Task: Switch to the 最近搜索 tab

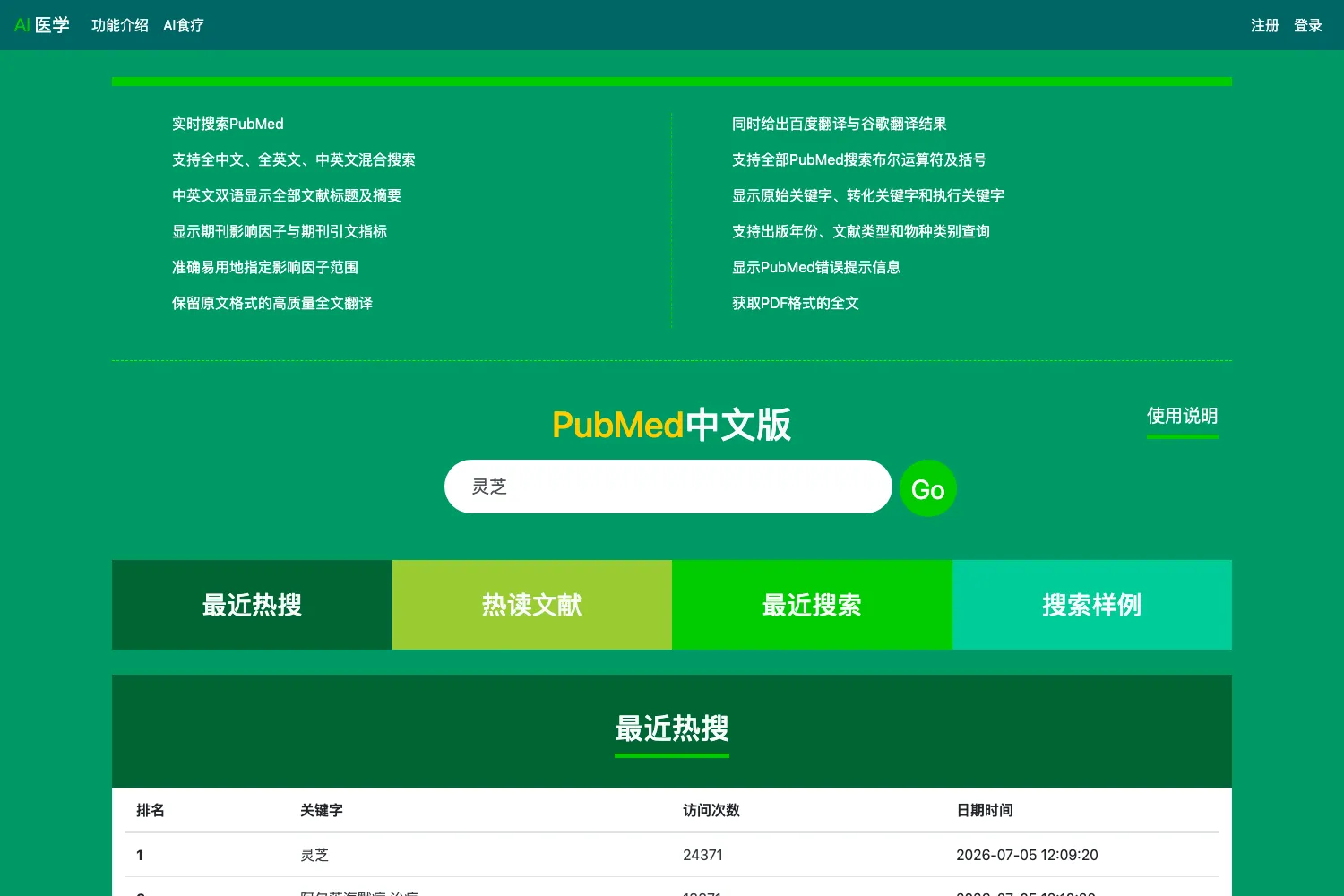Action: click(x=812, y=605)
